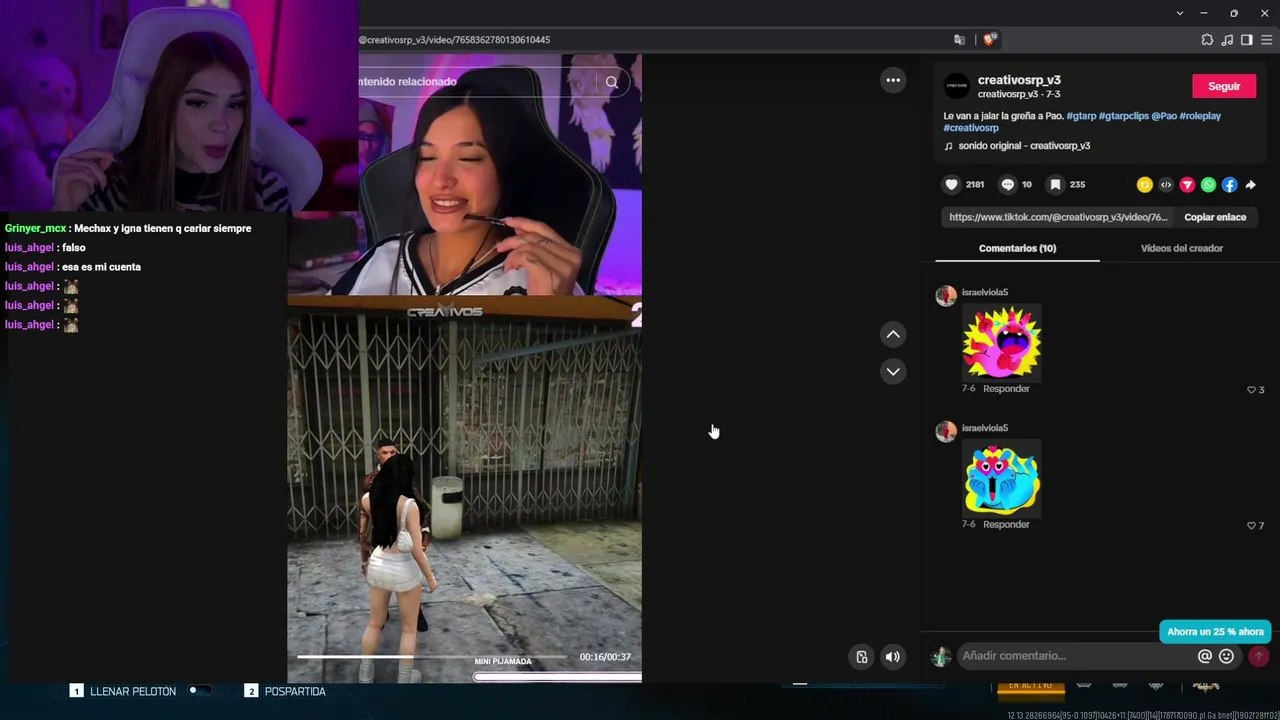Open the blue sticker in second comment
The width and height of the screenshot is (1280, 720).
1001,479
